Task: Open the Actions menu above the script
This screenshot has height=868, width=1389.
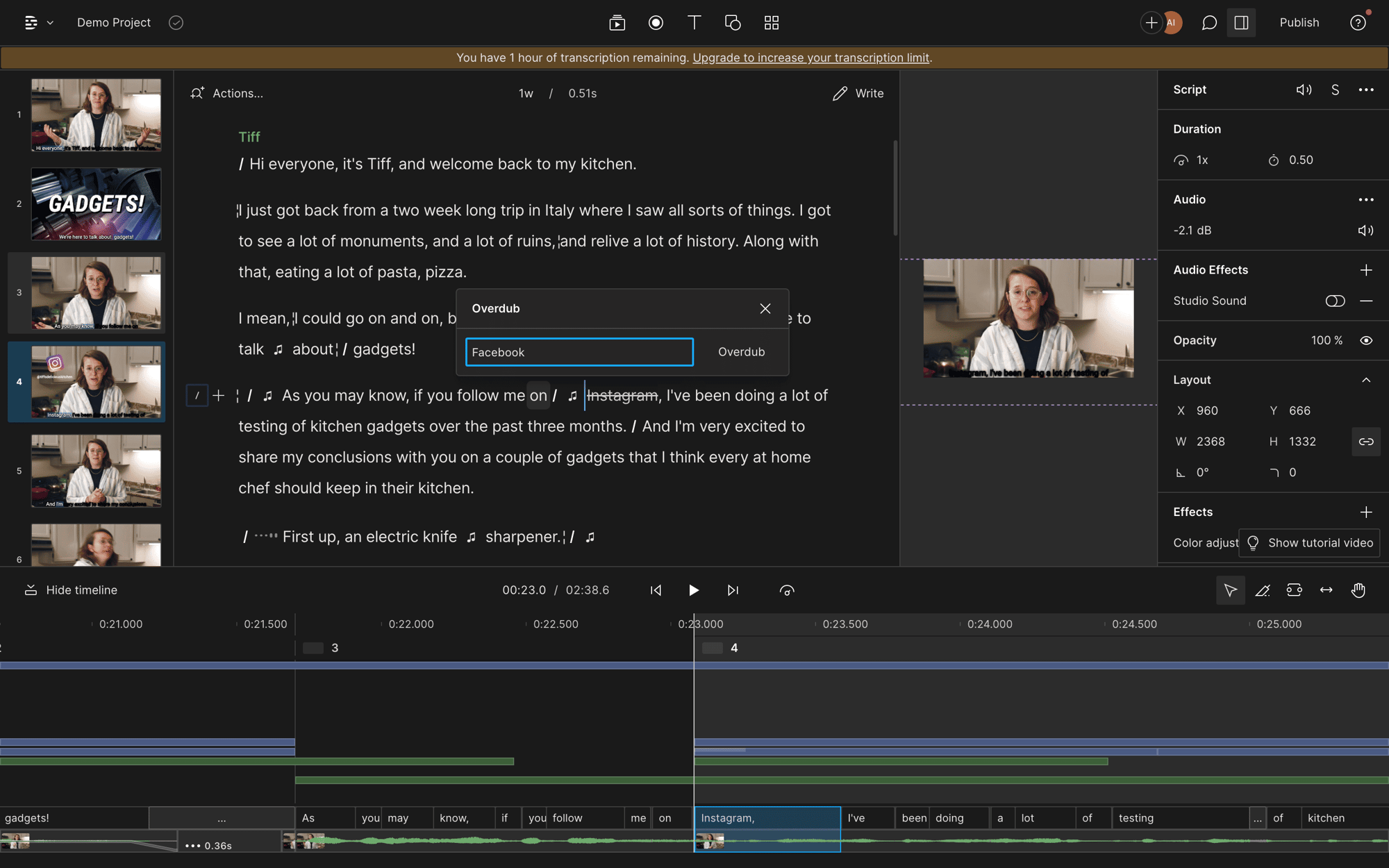Action: (236, 93)
